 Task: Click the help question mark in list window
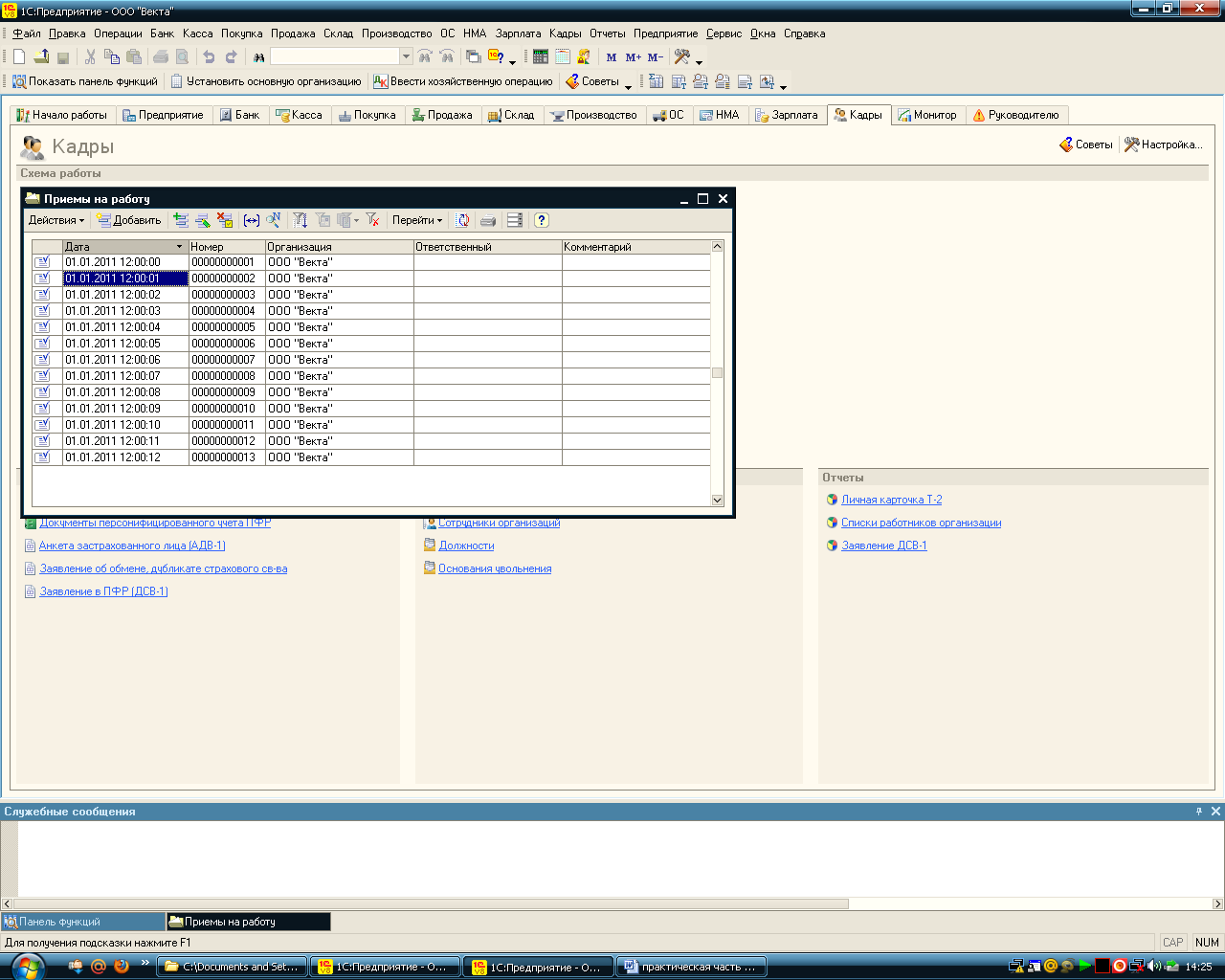542,220
